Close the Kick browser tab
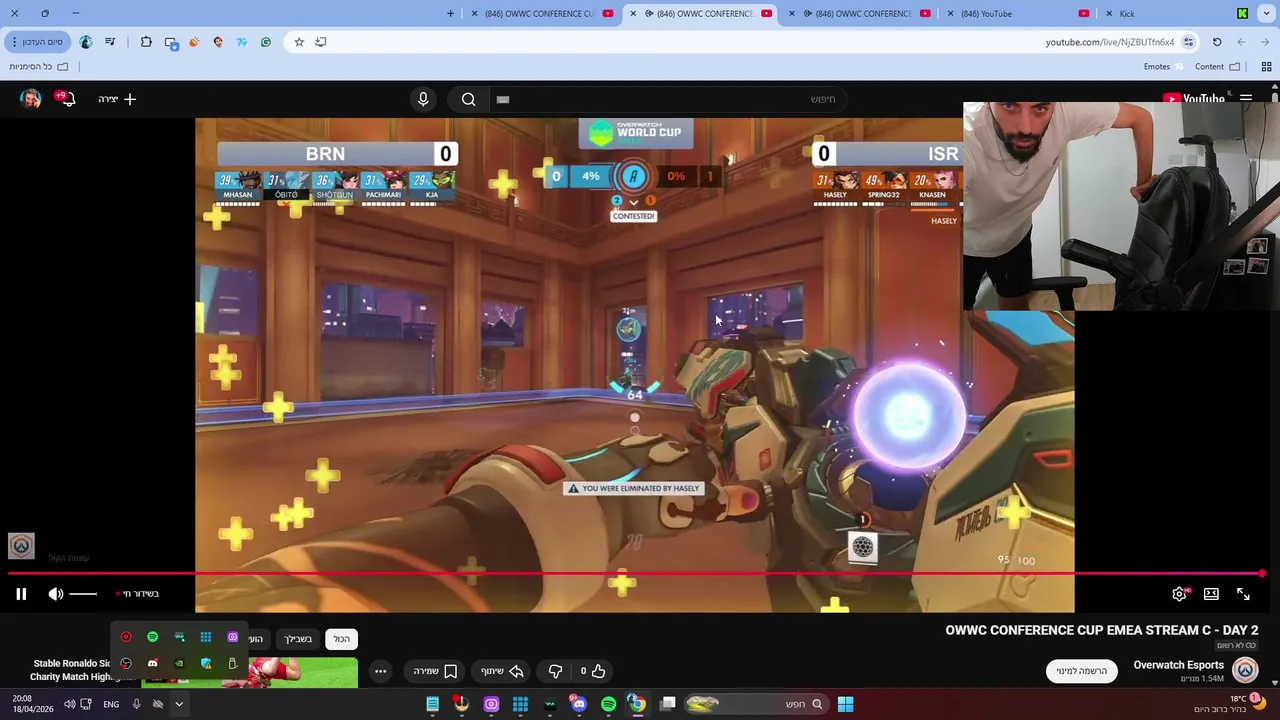 point(1109,13)
